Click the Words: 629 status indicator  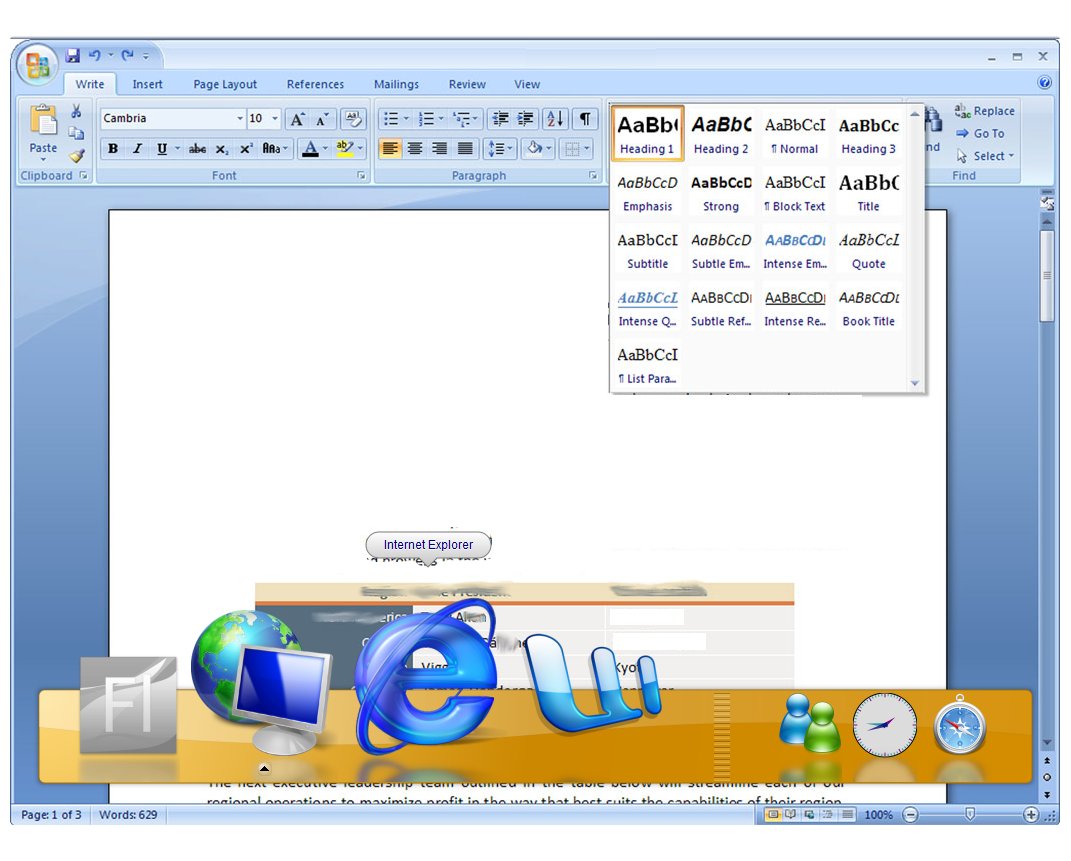coord(128,815)
